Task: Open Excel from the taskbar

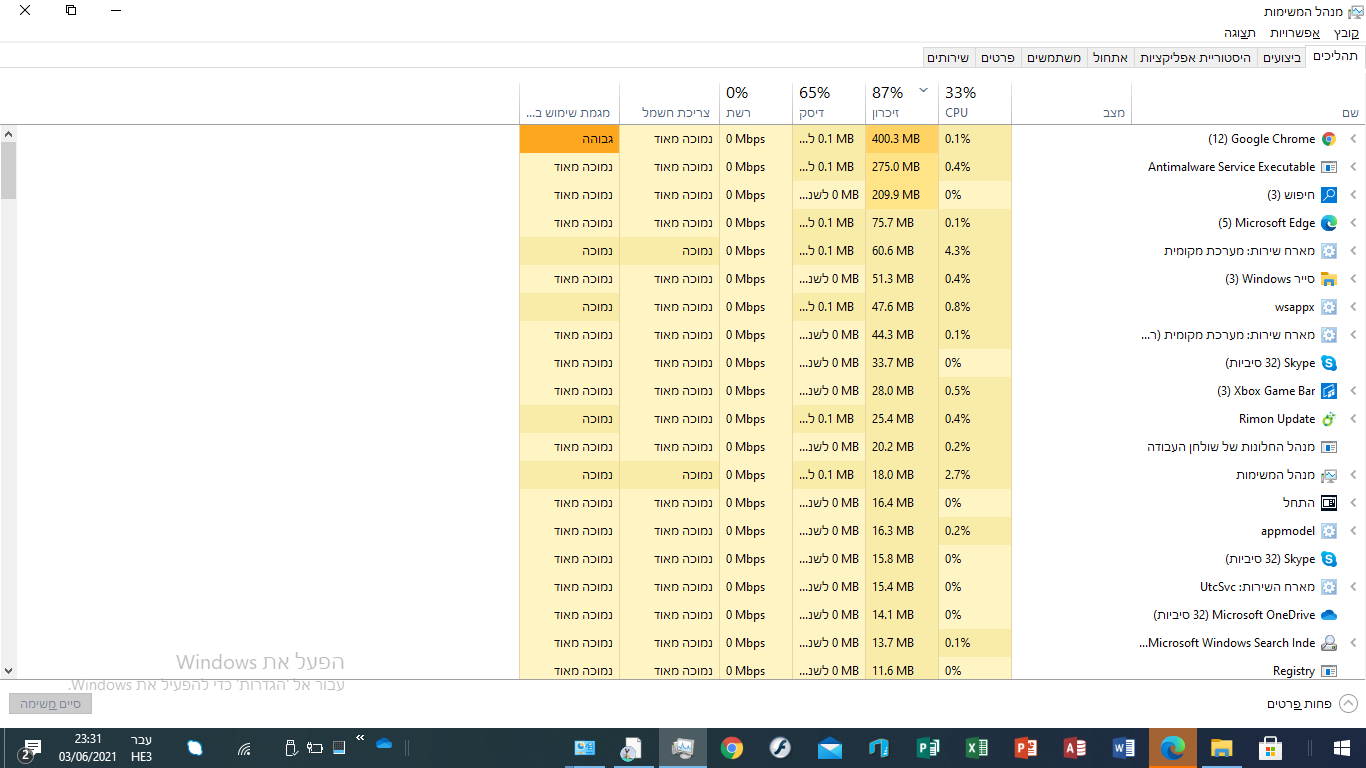Action: tap(977, 747)
